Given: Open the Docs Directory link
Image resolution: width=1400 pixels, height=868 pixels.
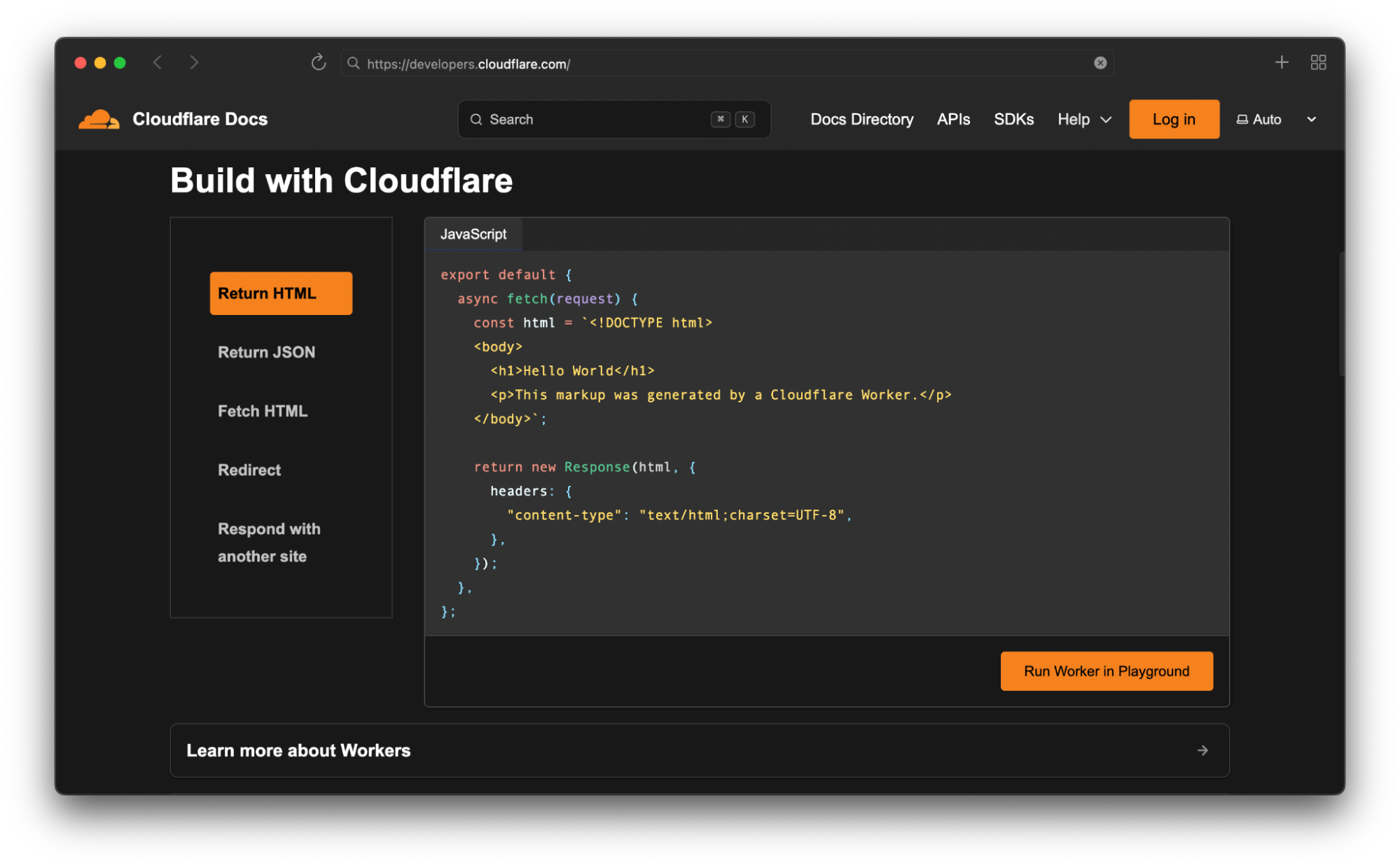Looking at the screenshot, I should coord(861,120).
